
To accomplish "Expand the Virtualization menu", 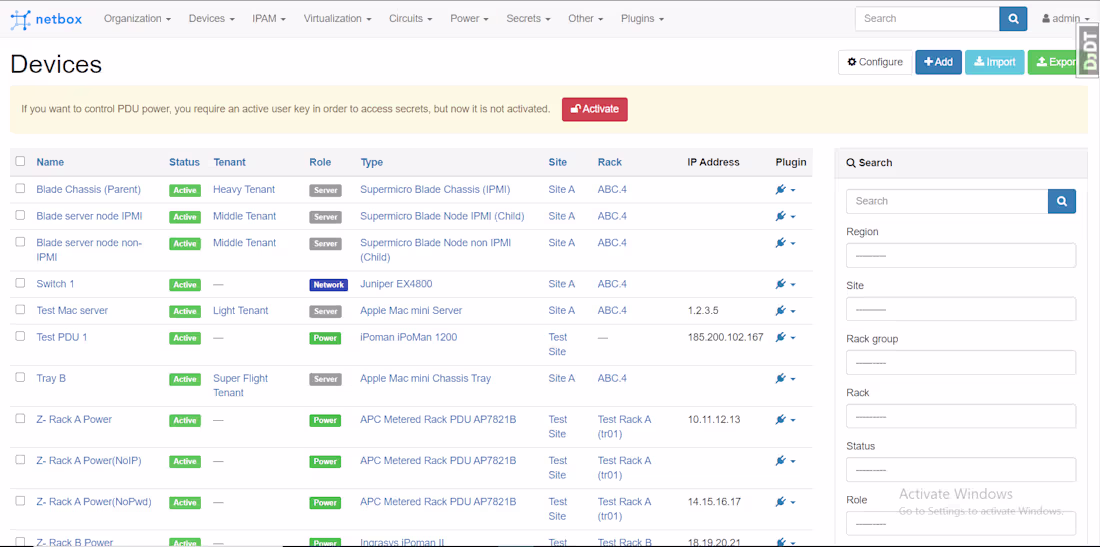I will point(338,19).
